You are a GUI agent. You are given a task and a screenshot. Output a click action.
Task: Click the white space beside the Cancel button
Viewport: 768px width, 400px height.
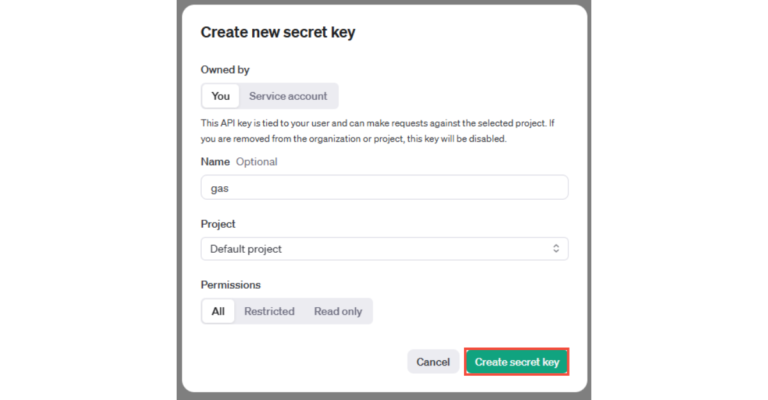pyautogui.click(x=300, y=362)
